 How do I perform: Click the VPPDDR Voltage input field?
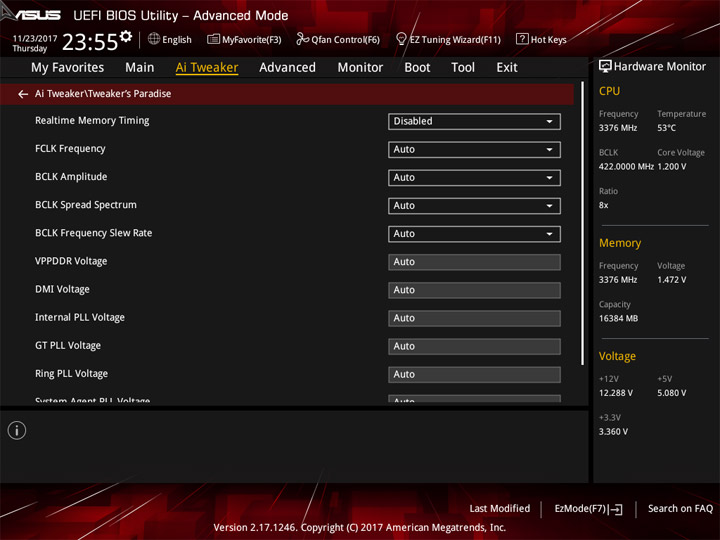tap(474, 262)
